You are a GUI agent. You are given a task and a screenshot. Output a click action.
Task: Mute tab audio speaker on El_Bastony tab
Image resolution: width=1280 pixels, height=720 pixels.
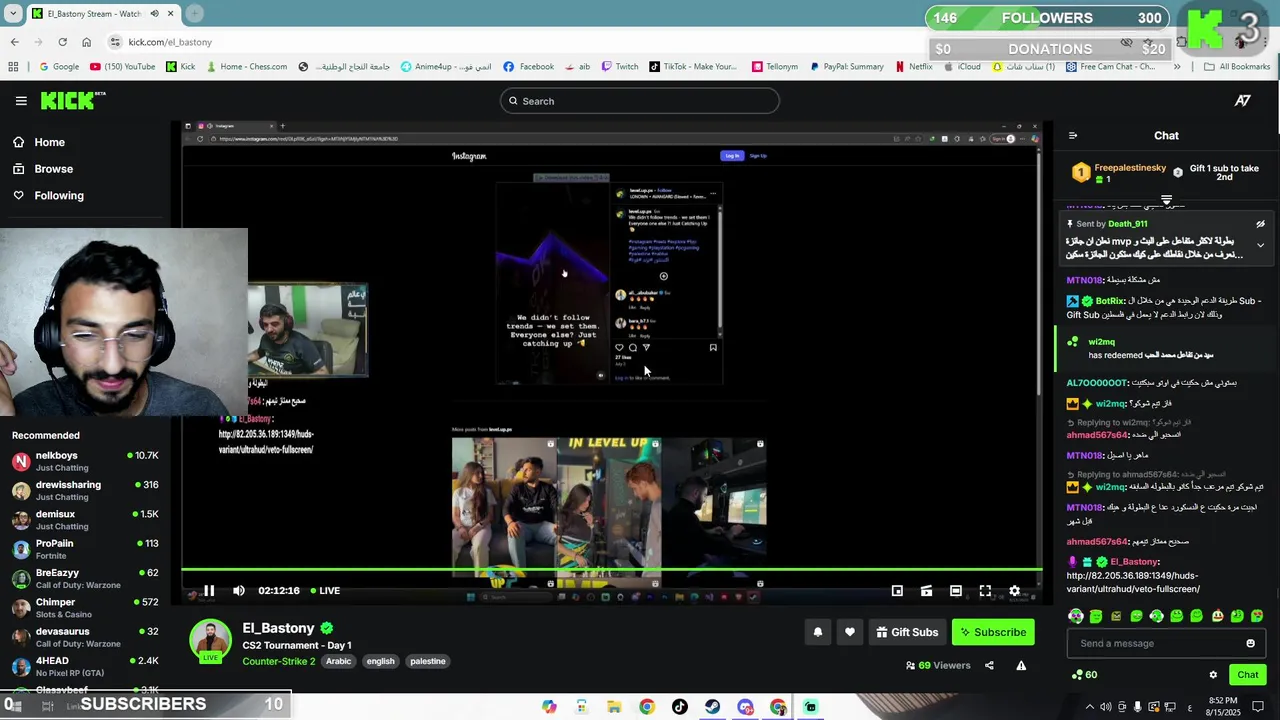click(154, 14)
